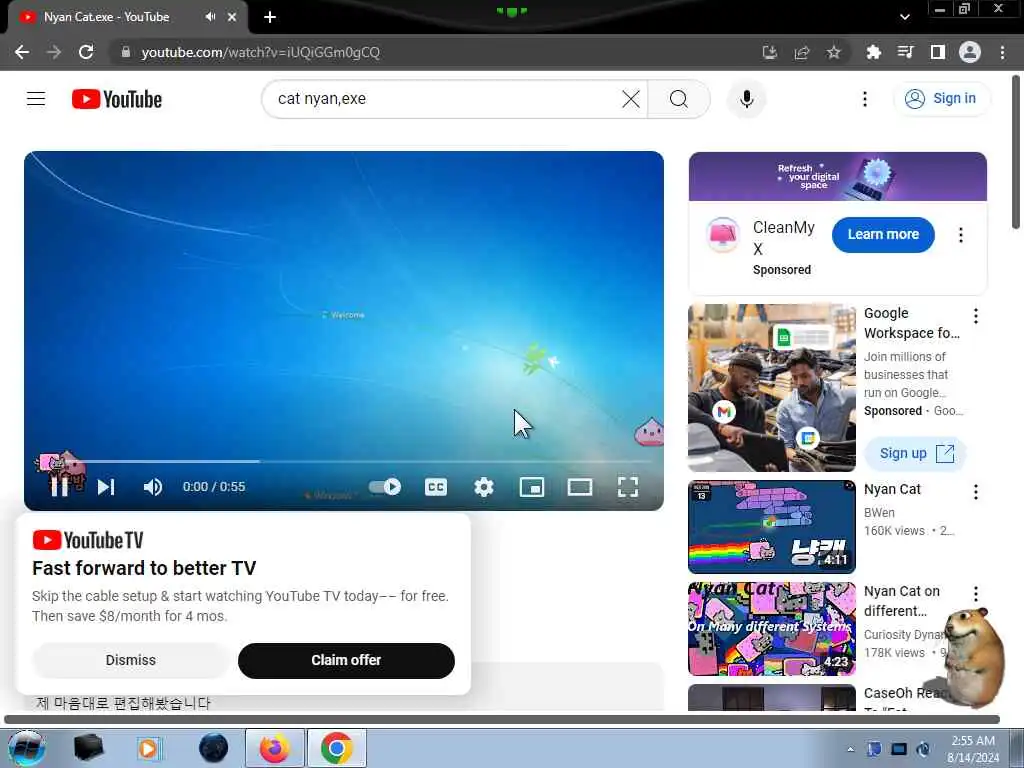Open the Chrome three-dot menu

(1002, 52)
